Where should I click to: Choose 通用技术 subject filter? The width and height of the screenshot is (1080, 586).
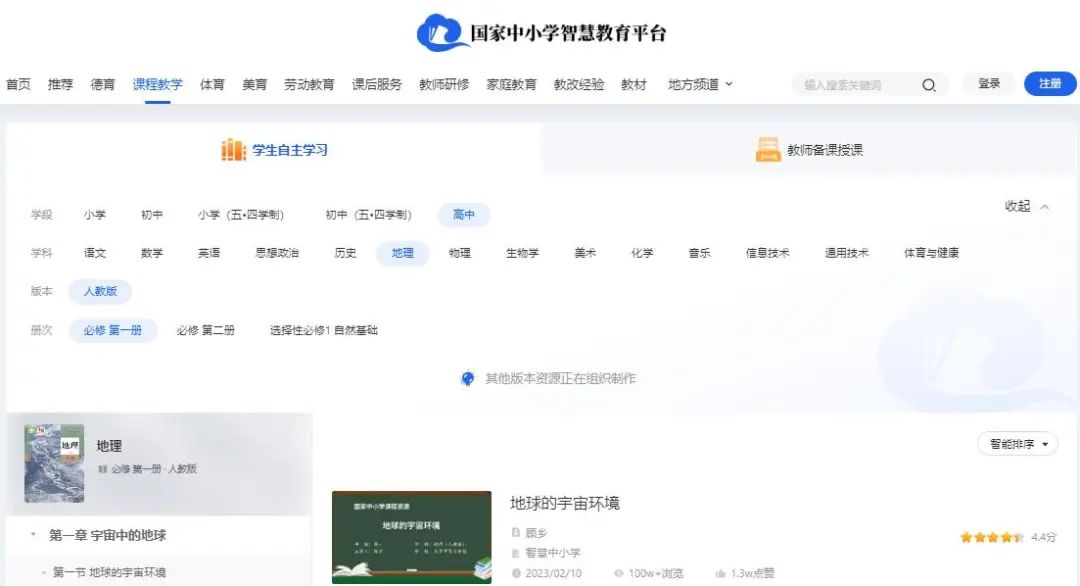click(847, 253)
